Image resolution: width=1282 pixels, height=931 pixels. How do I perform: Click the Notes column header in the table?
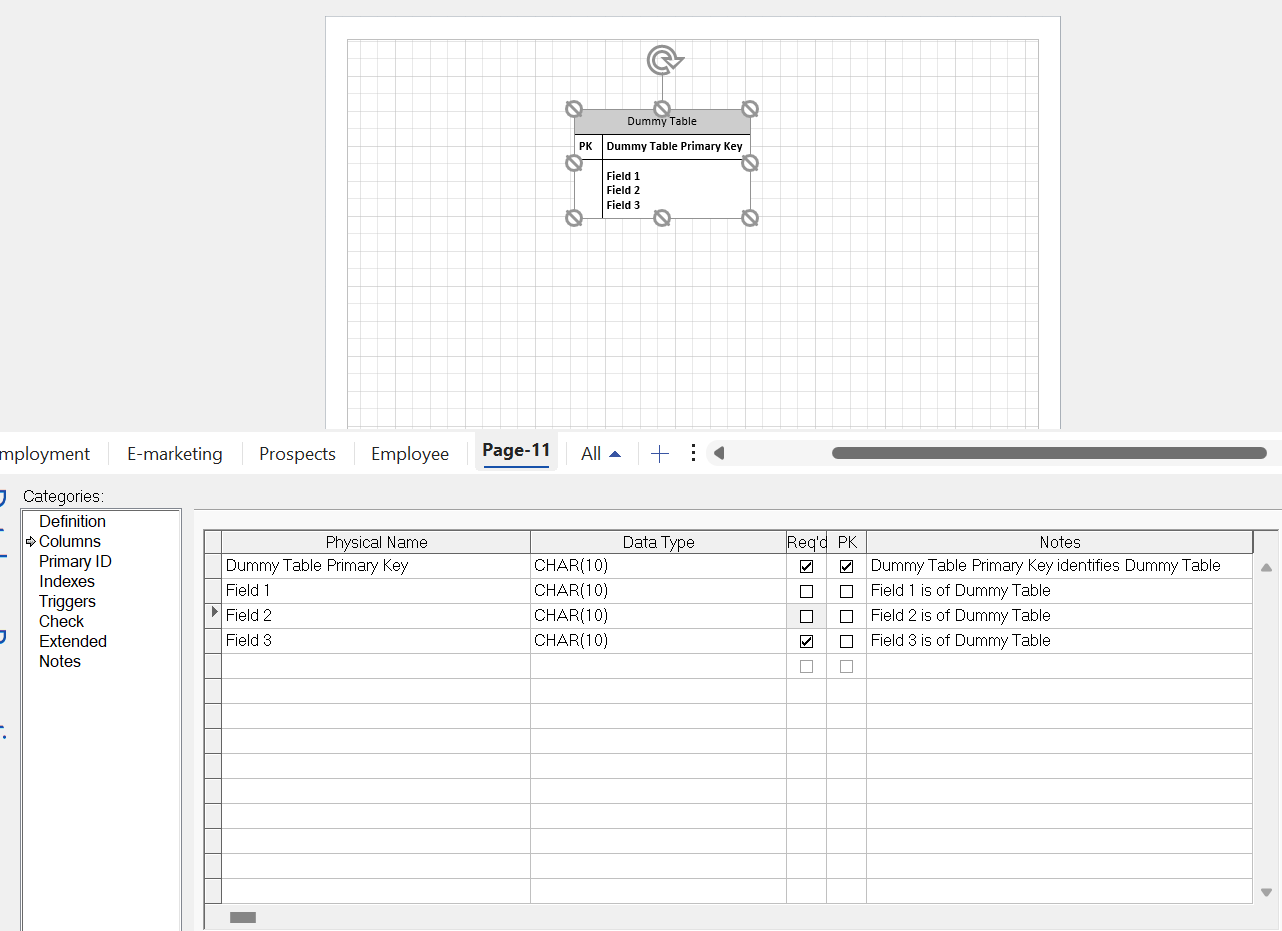click(x=1060, y=542)
